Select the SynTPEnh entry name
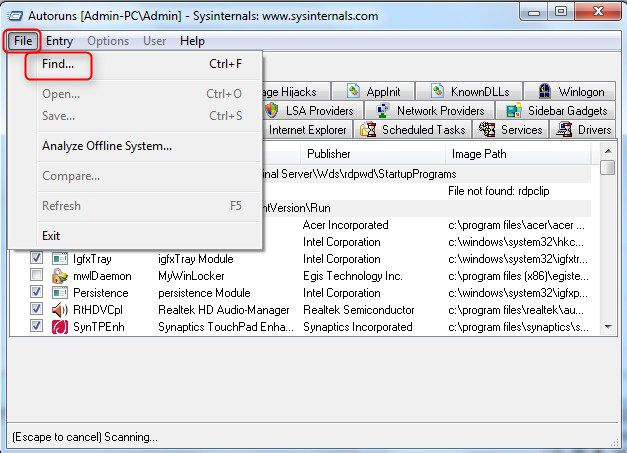 99,327
